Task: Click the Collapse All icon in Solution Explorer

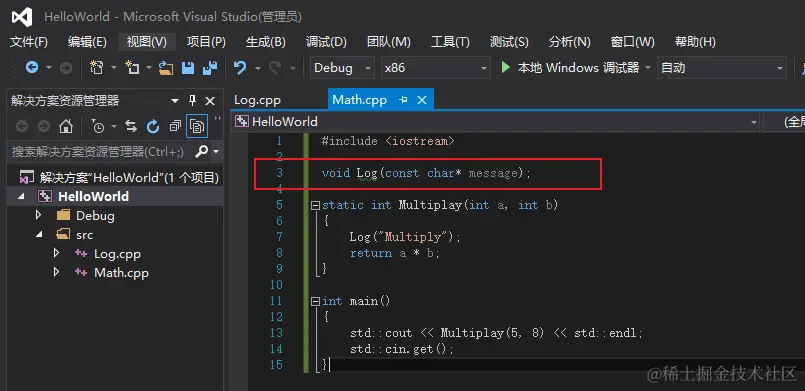Action: (x=175, y=126)
